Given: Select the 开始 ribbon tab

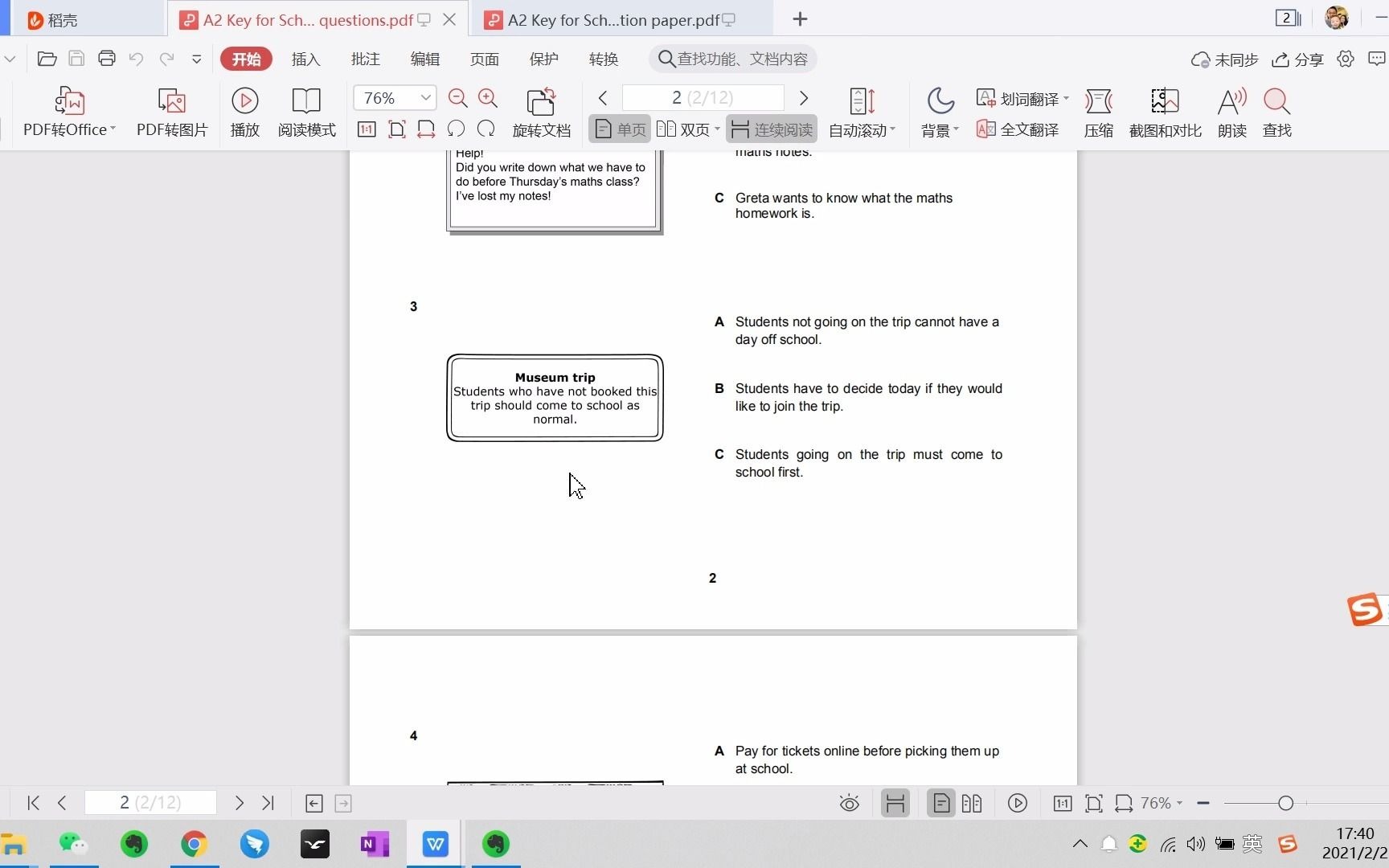Looking at the screenshot, I should tap(246, 59).
